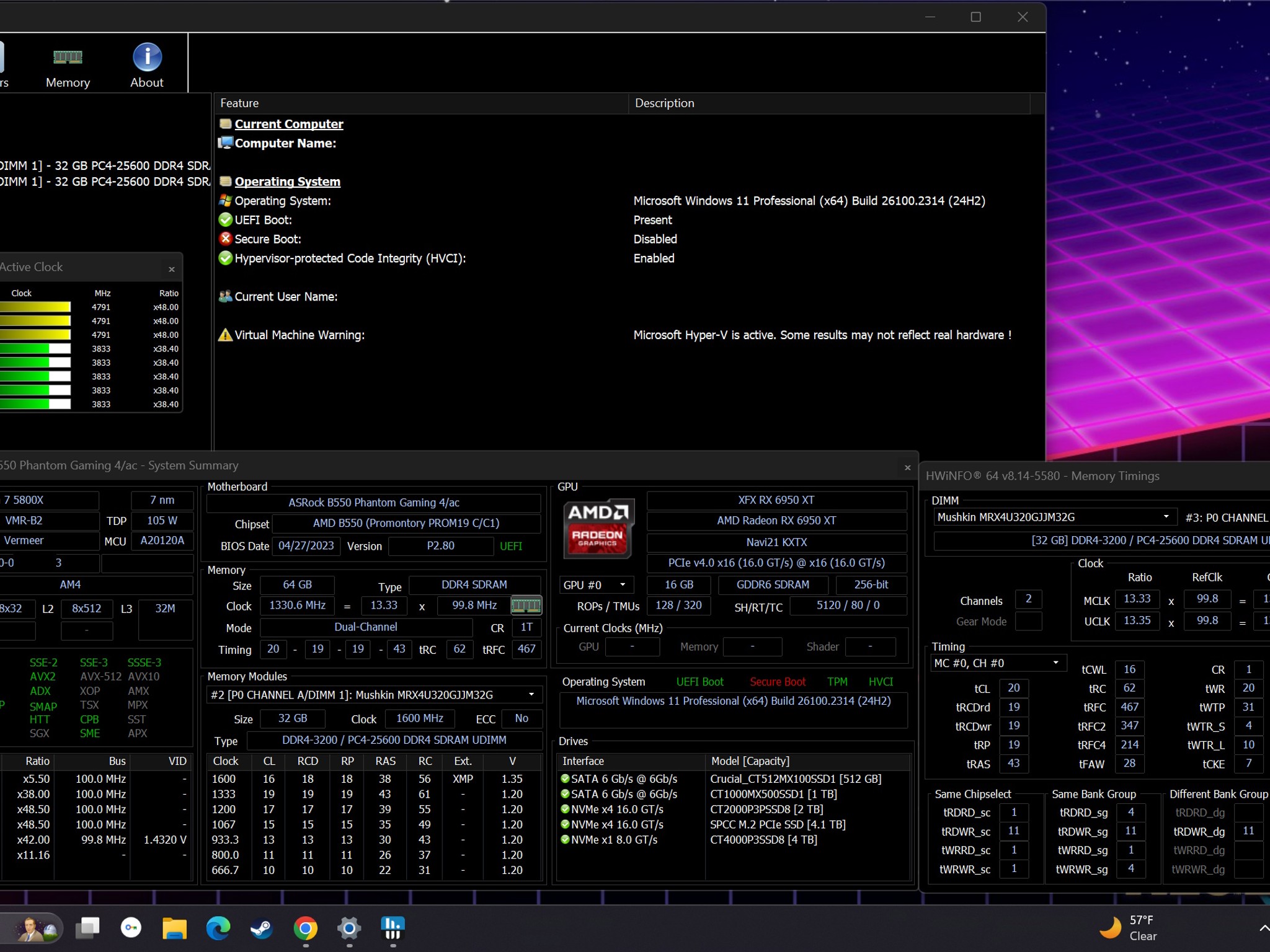
Task: Click the first 4791 MHz clock bar
Action: [x=35, y=307]
